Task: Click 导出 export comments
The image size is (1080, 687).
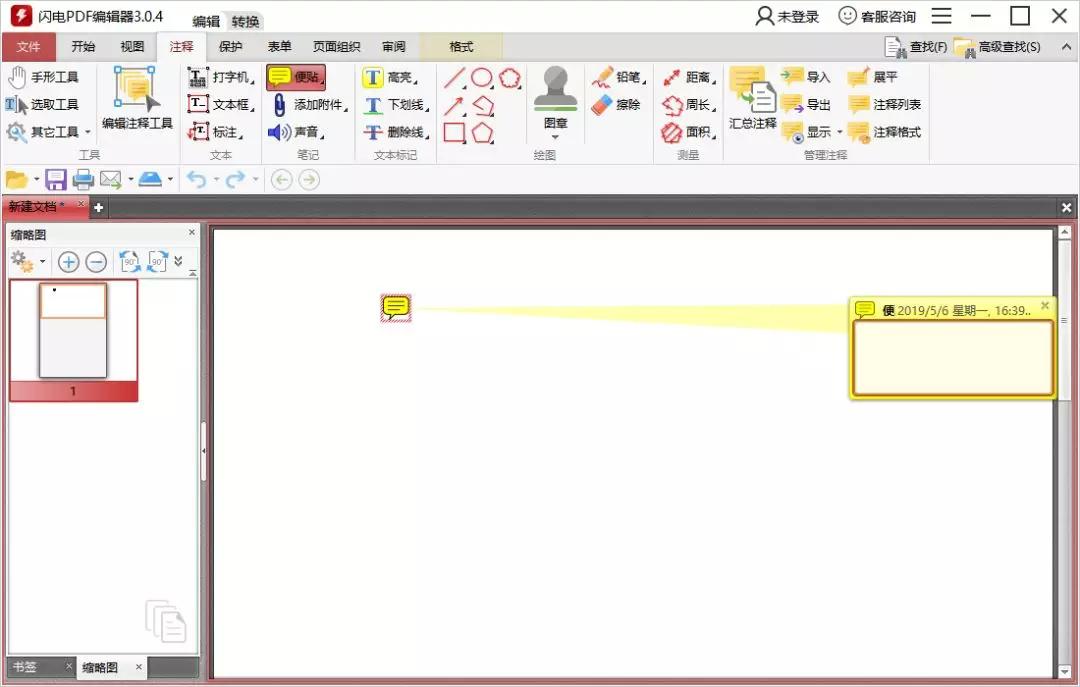Action: pos(806,105)
